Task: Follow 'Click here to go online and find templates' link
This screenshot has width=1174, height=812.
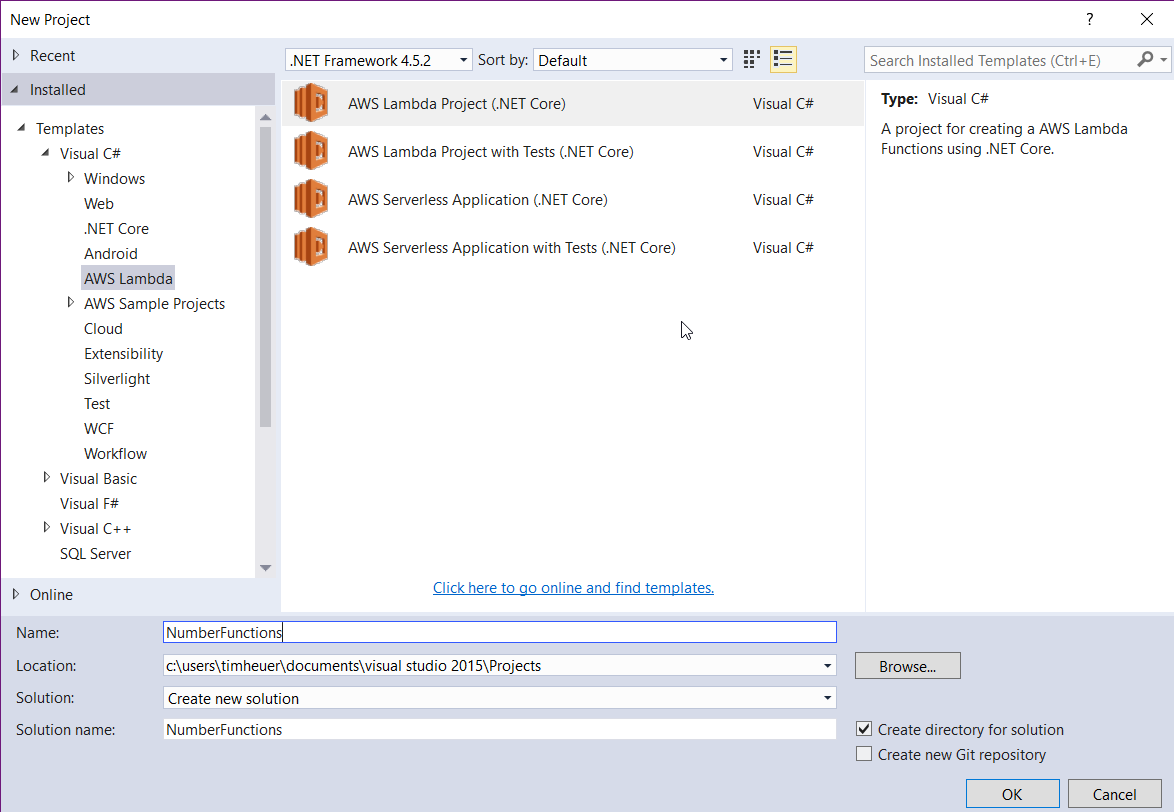Action: click(x=574, y=587)
